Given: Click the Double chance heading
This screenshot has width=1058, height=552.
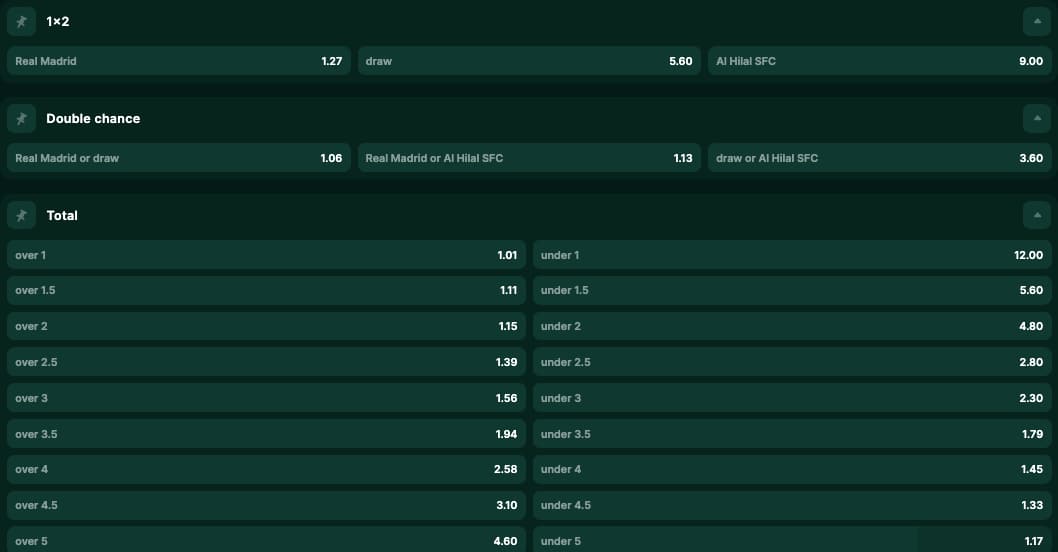Looking at the screenshot, I should coord(93,119).
